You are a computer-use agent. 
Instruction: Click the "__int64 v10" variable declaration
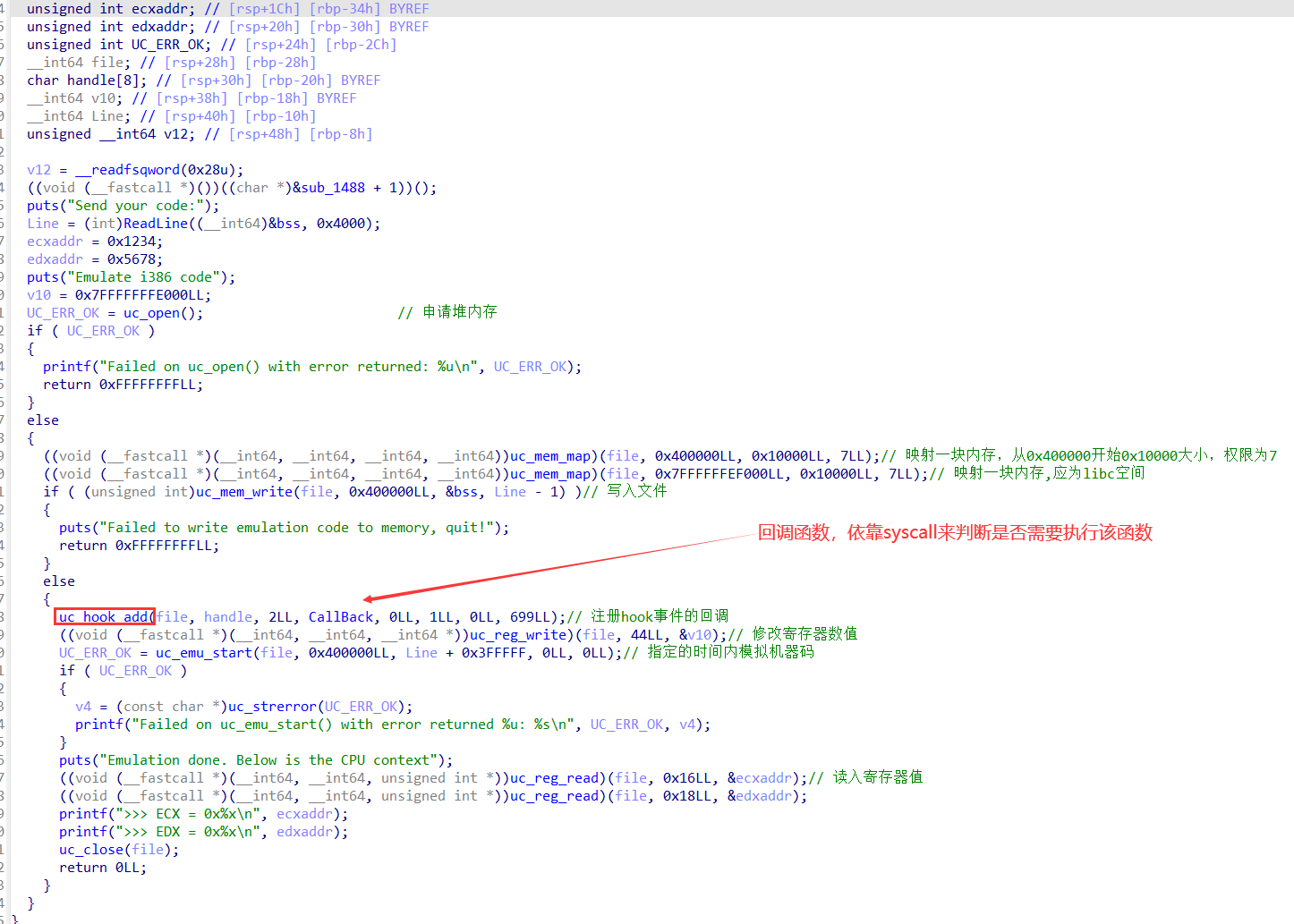[x=75, y=98]
